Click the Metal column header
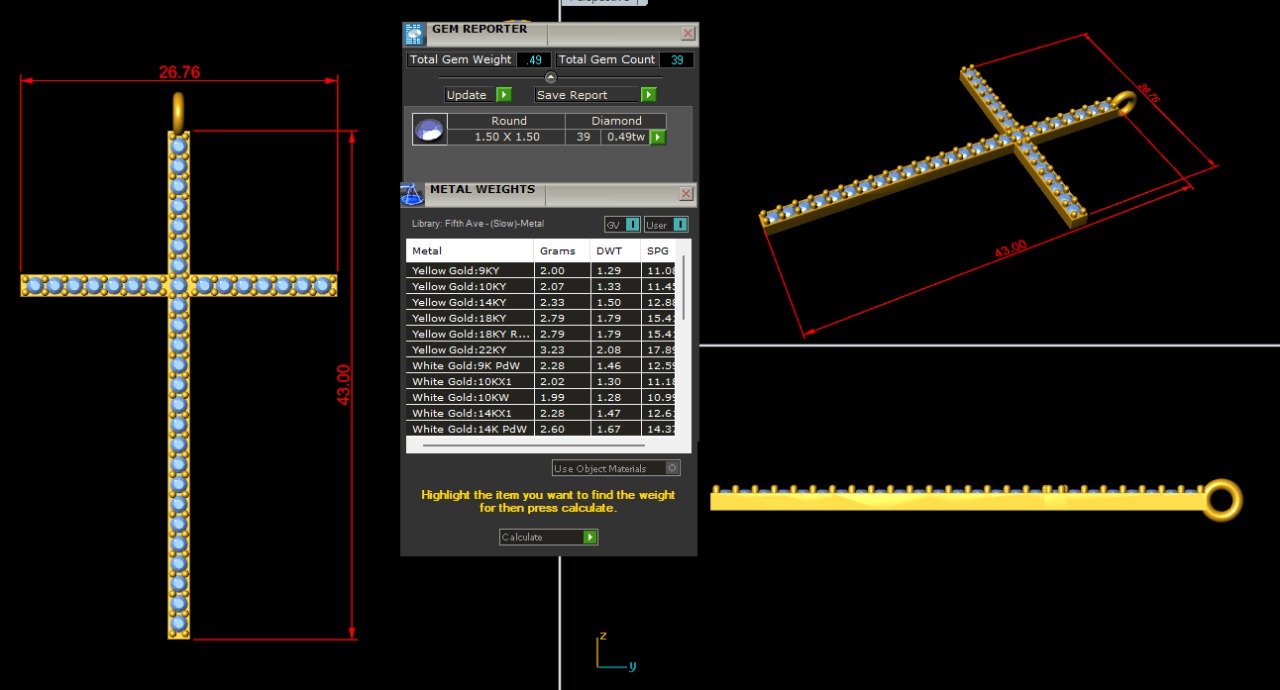The image size is (1280, 690). [x=469, y=251]
